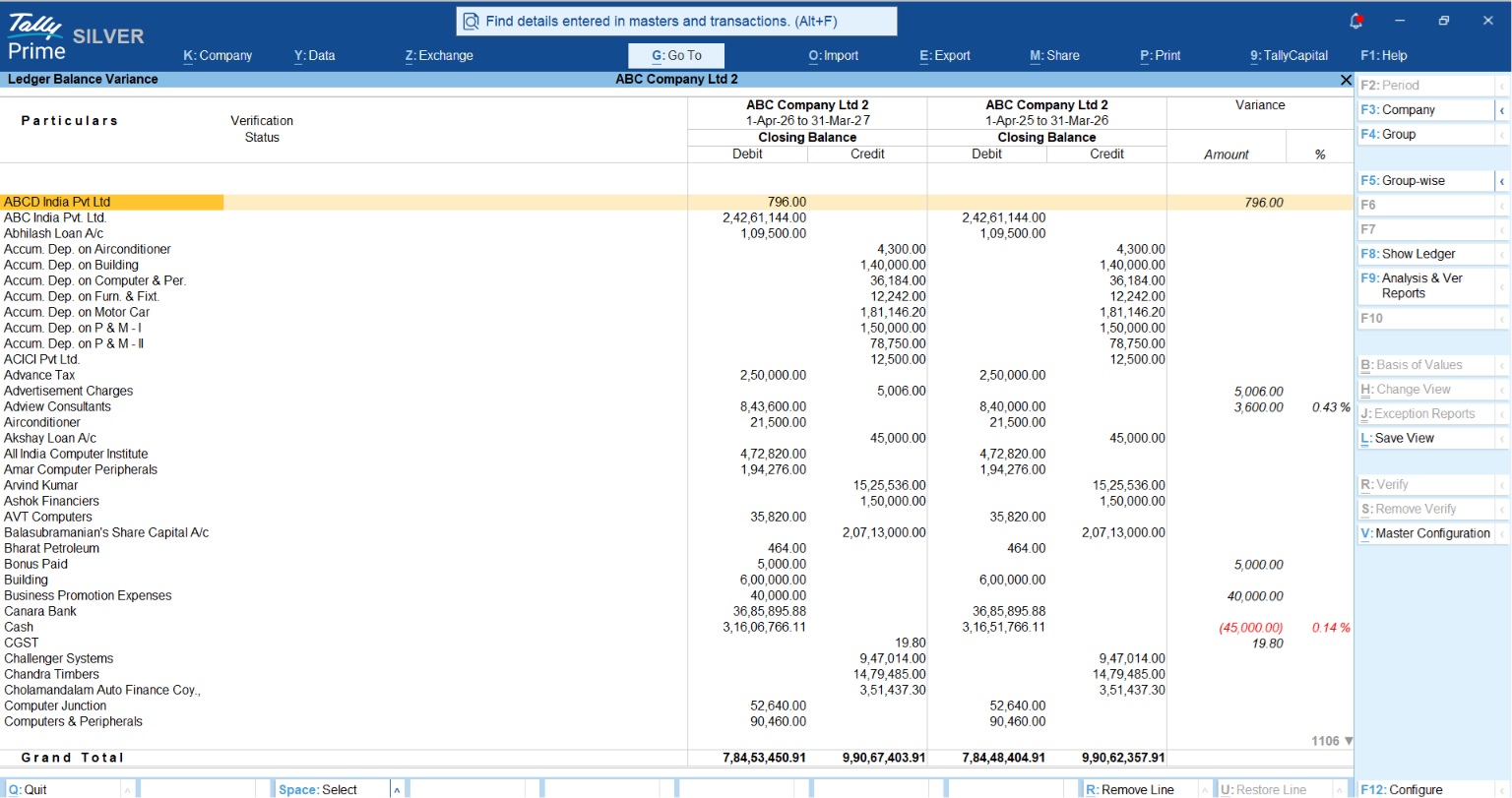Expand the caret next to Q: Quit
This screenshot has width=1512, height=798.
click(x=129, y=790)
